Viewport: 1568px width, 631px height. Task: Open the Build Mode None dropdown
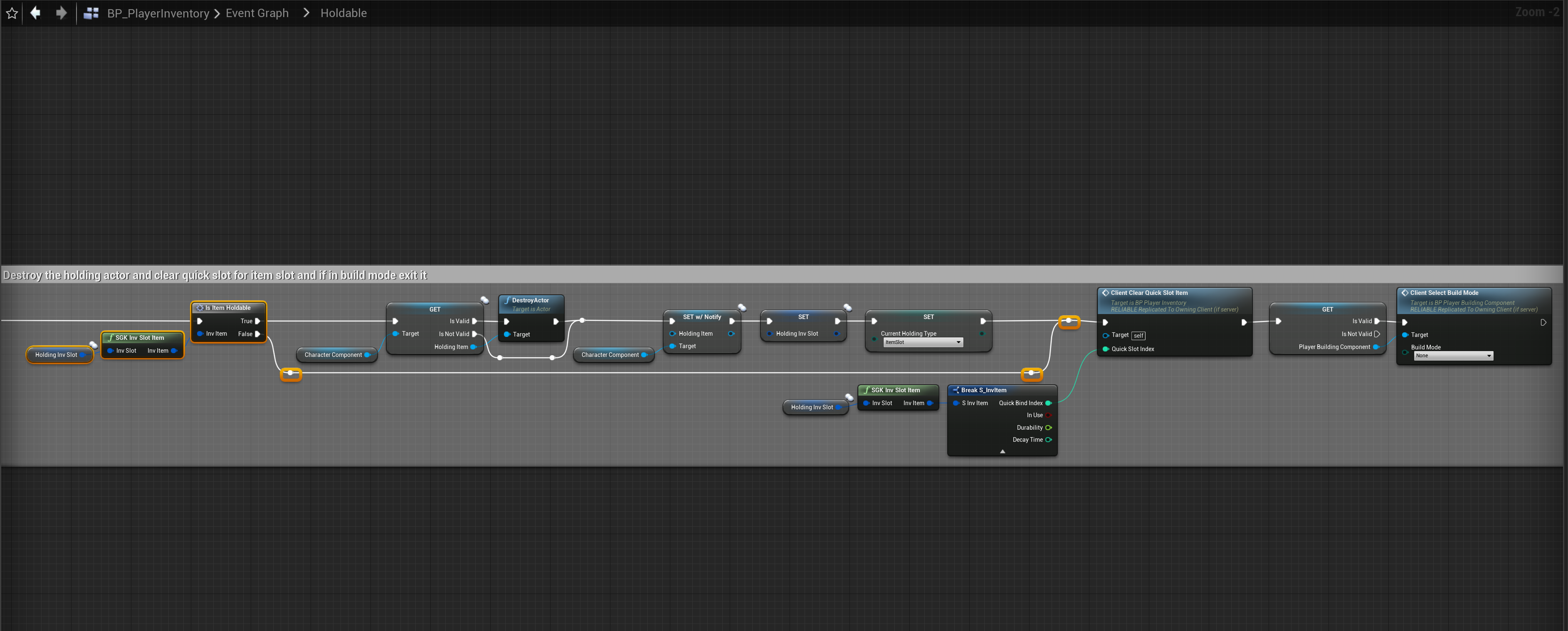point(1453,356)
